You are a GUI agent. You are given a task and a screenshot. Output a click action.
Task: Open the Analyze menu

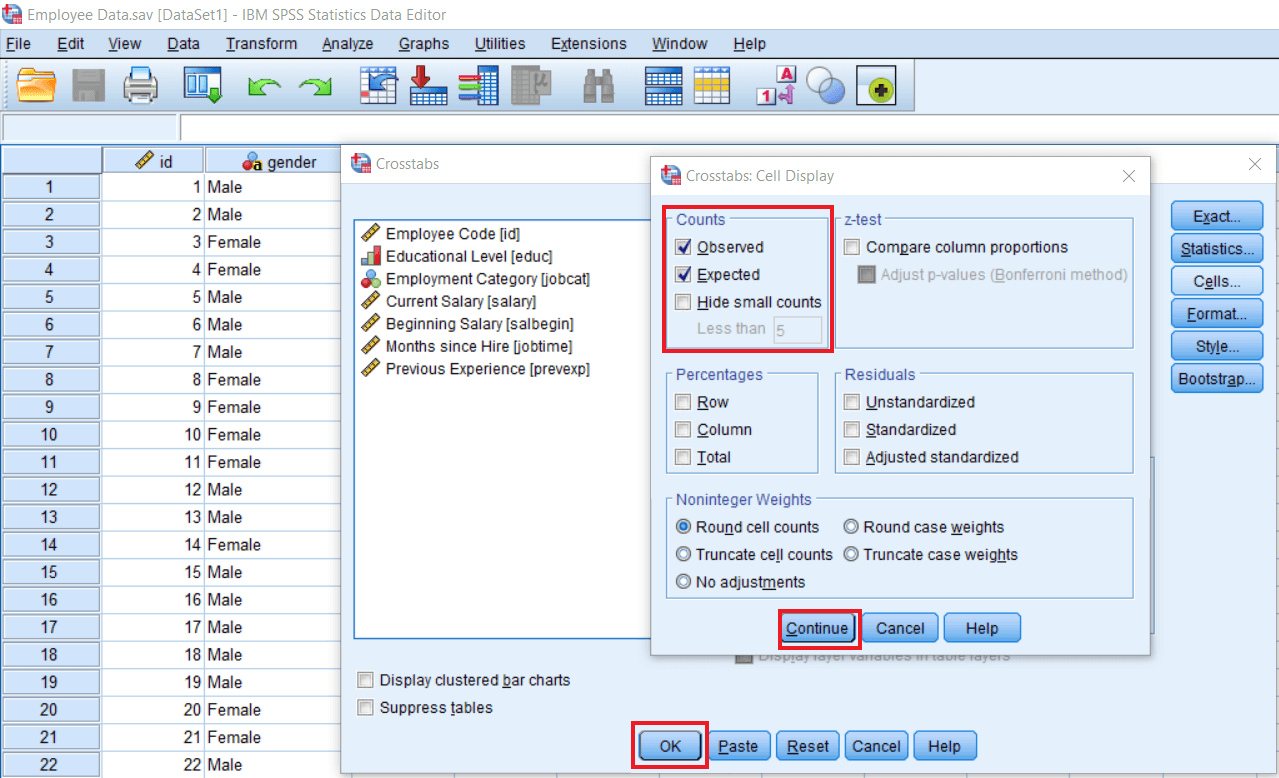tap(347, 44)
